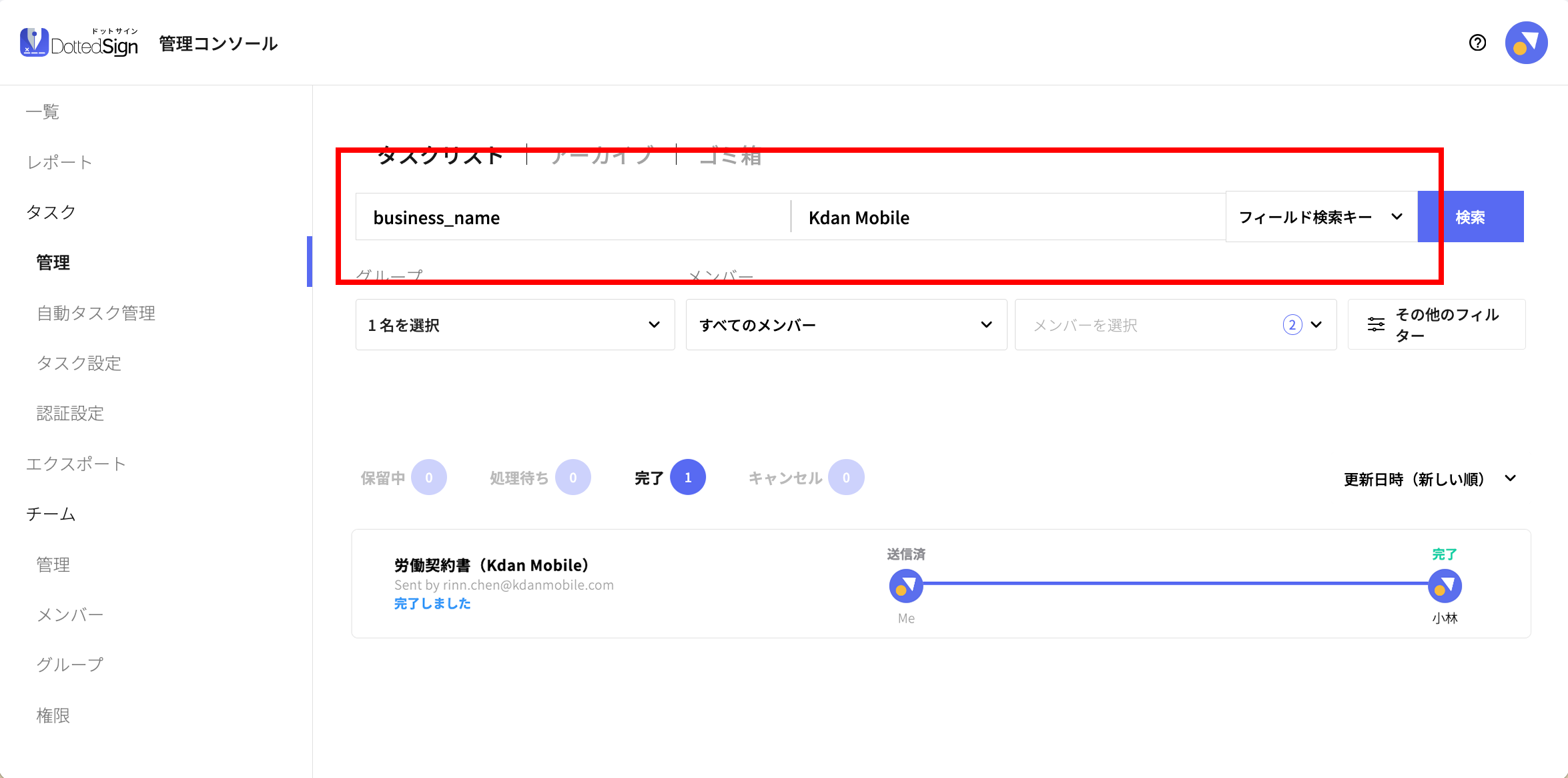
Task: Click the 完了 count badge showing 1
Action: click(x=688, y=477)
